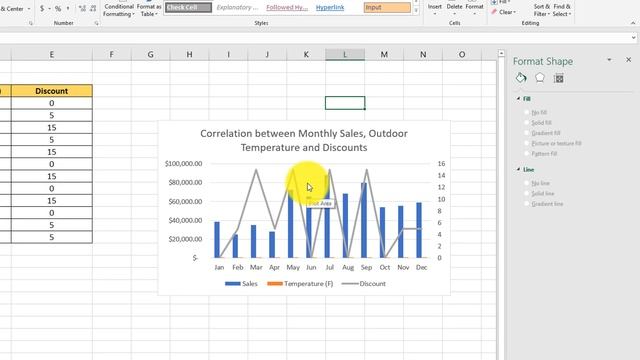
Task: Click the Temperature (F) legend entry
Action: (x=300, y=284)
